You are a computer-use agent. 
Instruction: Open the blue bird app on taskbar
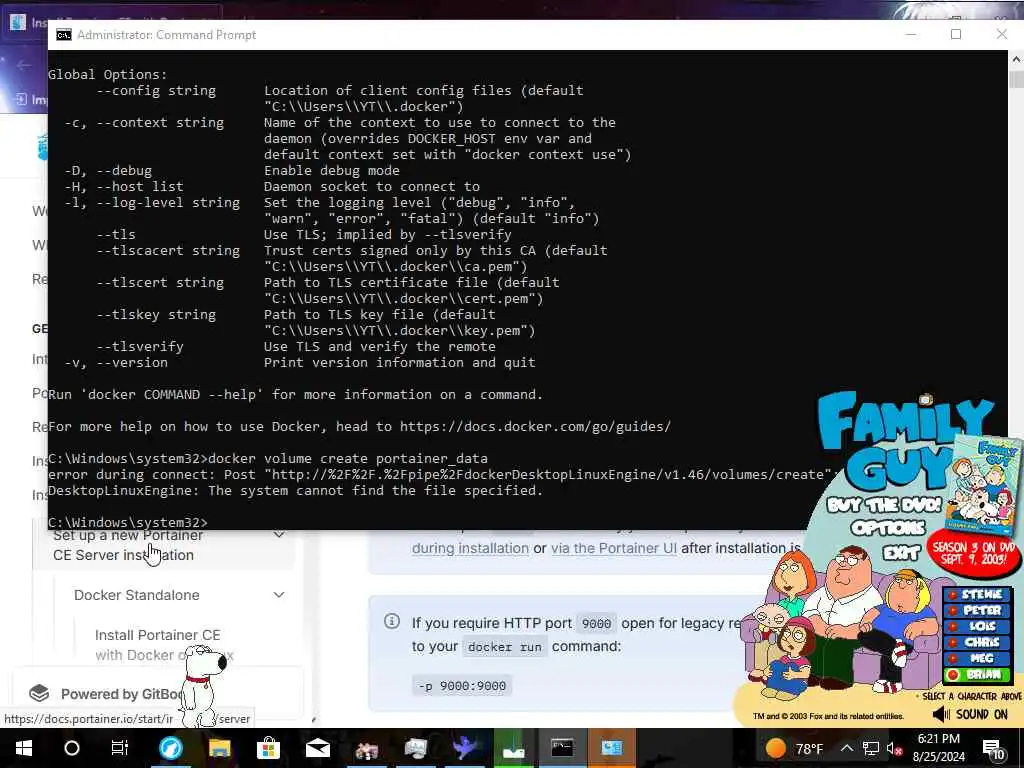pos(464,748)
